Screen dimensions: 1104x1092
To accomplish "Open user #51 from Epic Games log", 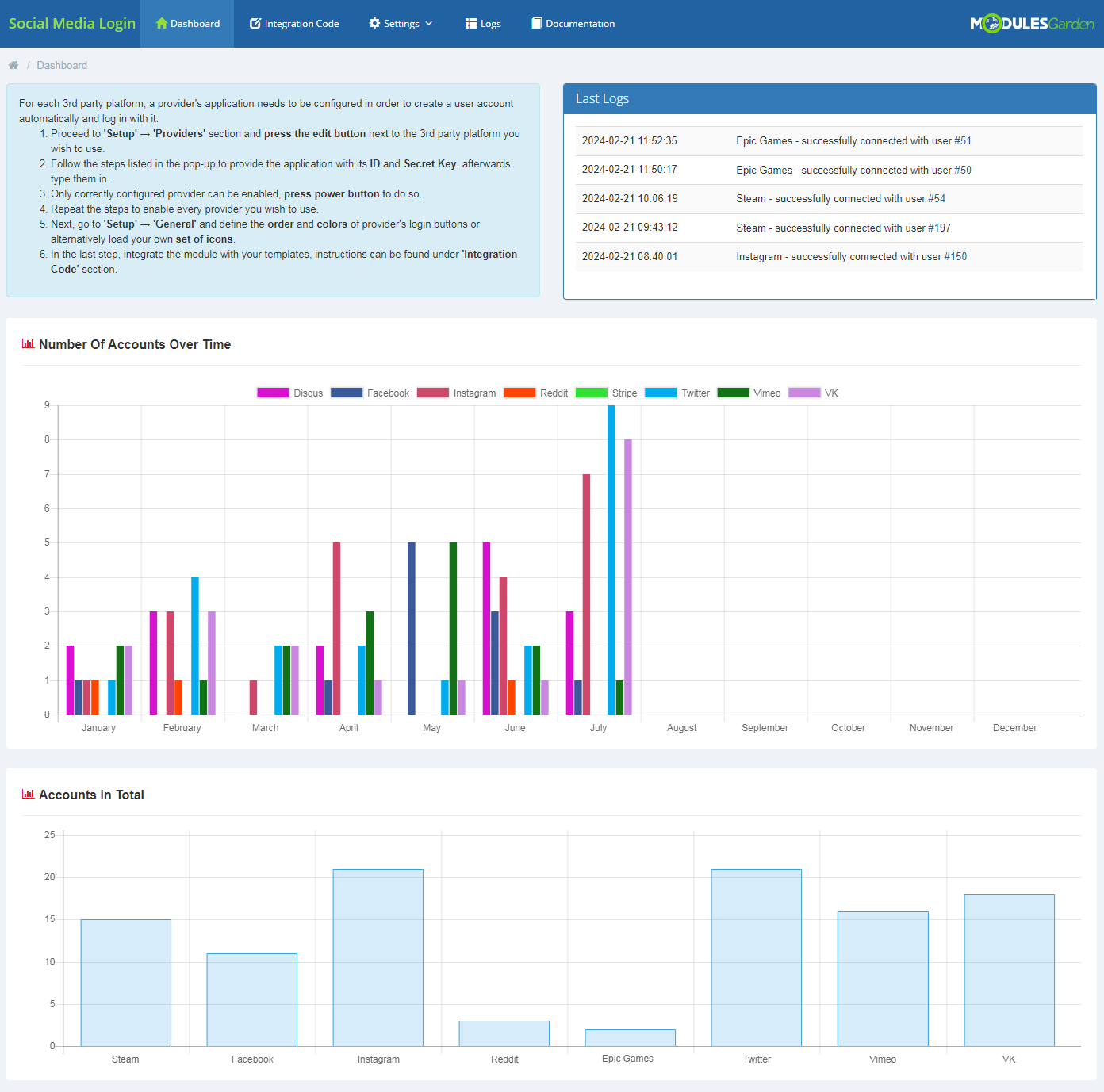I will tap(962, 140).
